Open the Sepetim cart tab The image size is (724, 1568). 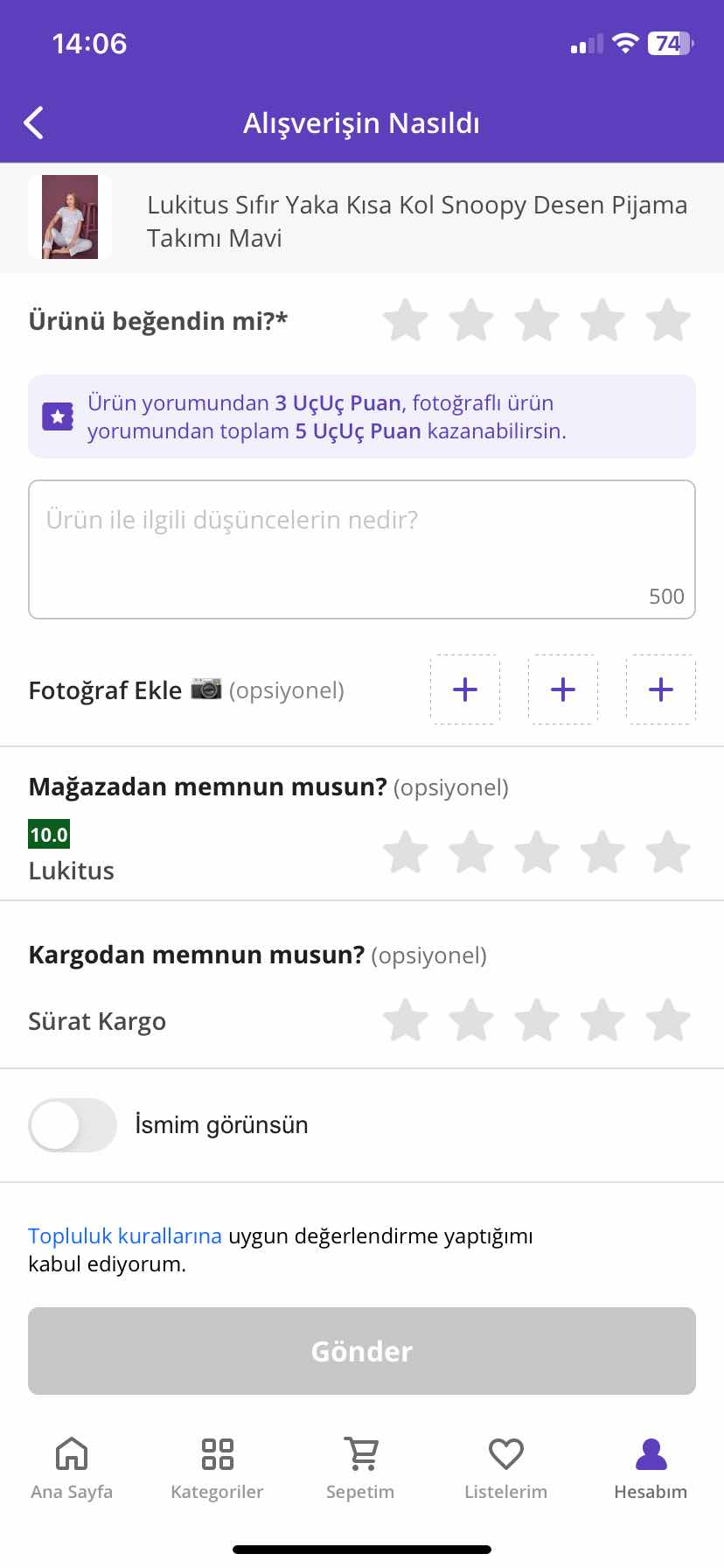pos(360,1467)
